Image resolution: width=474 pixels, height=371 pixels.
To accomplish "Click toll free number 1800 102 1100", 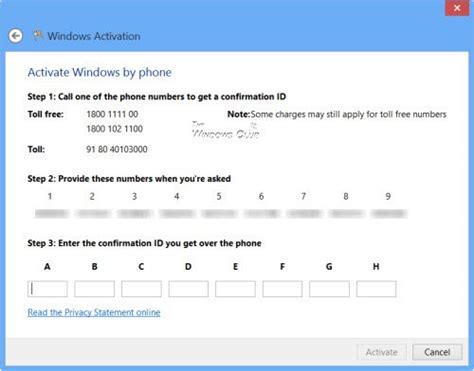I will 115,129.
